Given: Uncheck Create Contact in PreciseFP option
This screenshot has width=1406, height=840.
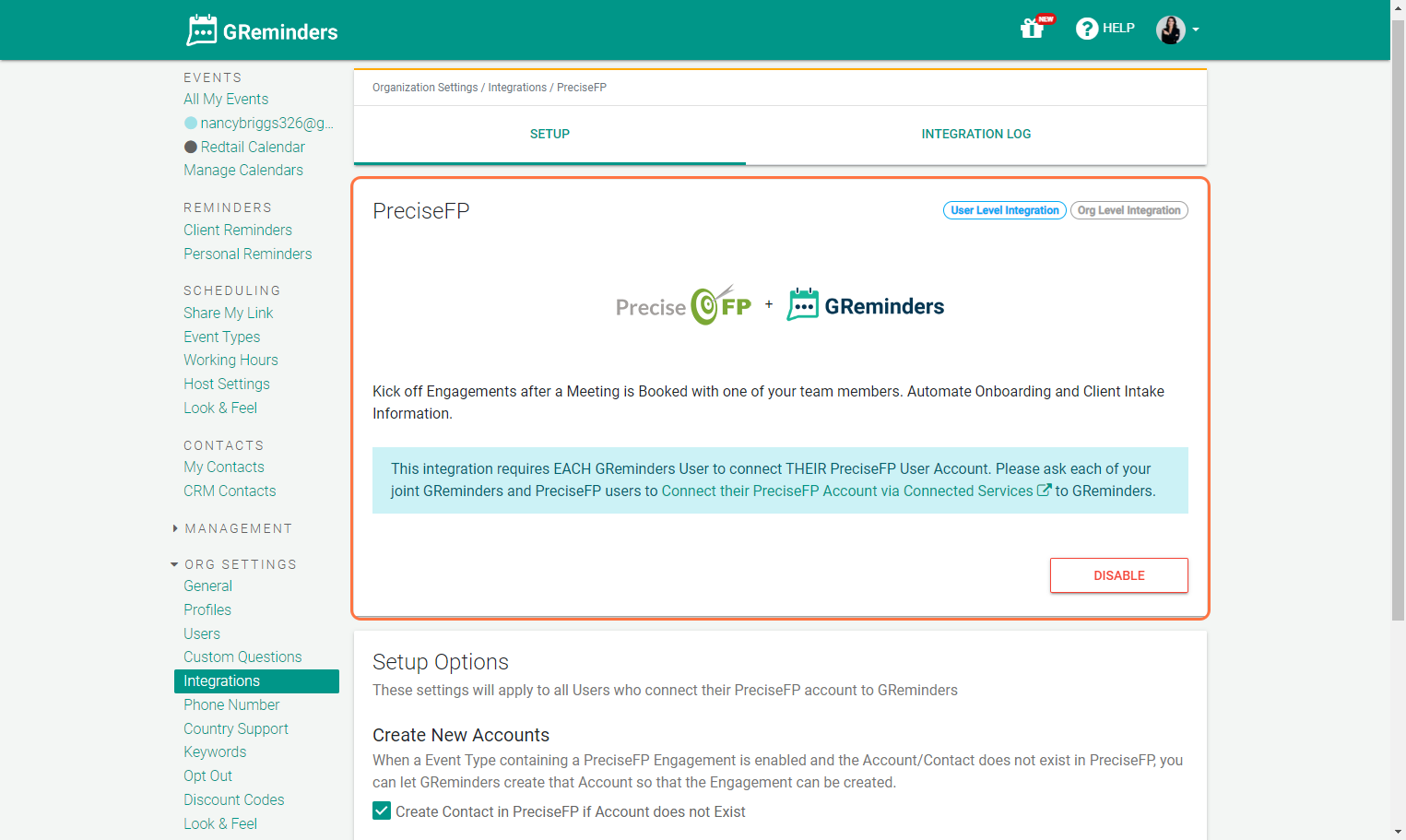Looking at the screenshot, I should (382, 810).
